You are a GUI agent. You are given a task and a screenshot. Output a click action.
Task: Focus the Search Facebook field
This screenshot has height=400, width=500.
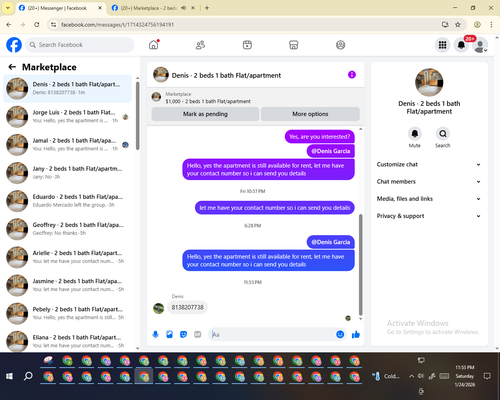(x=80, y=45)
